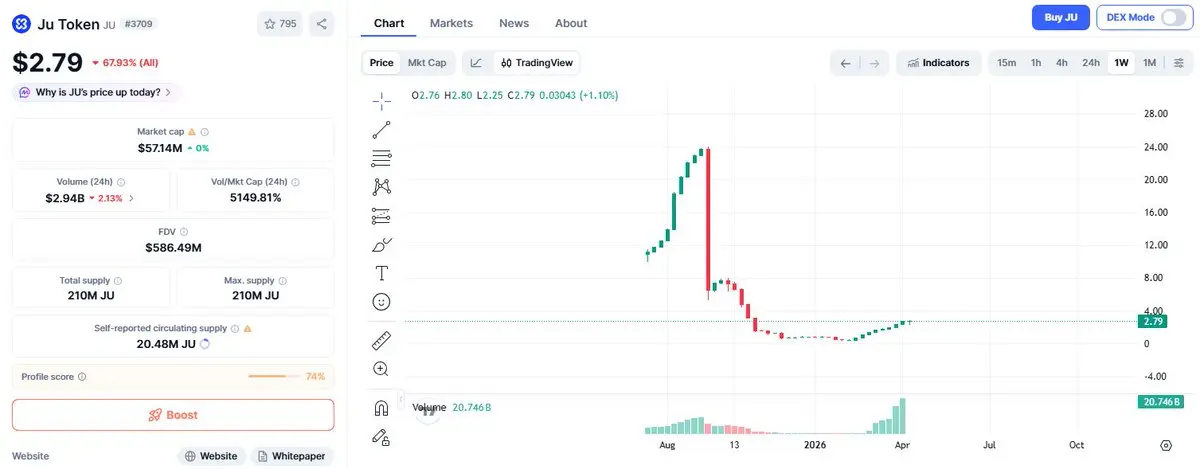This screenshot has width=1200, height=469.
Task: Open the News tab
Action: tap(514, 23)
